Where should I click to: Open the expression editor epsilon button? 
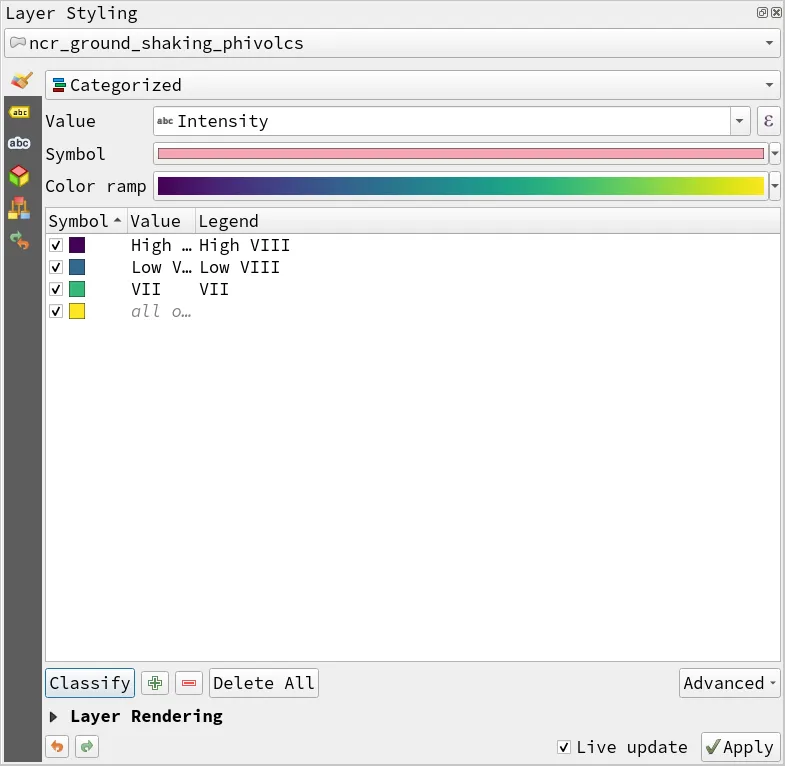pos(768,121)
